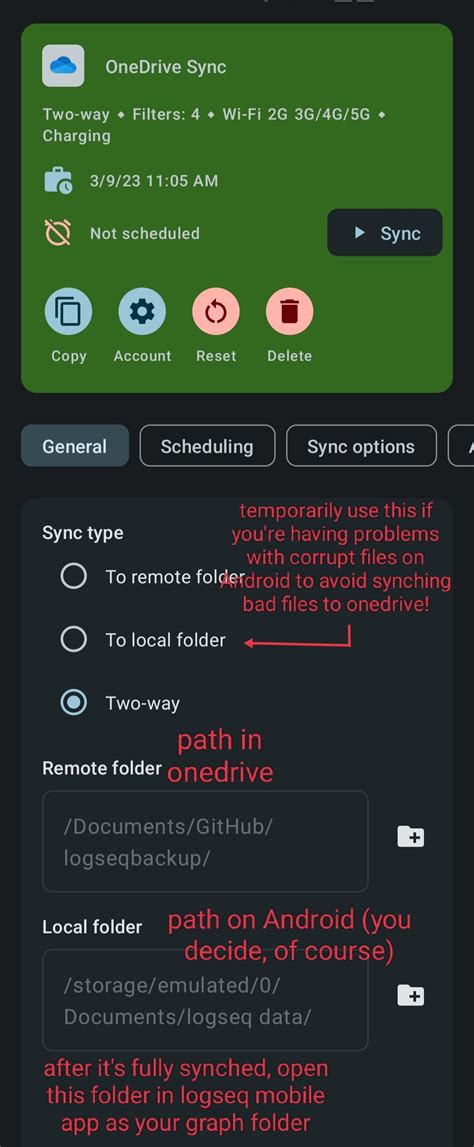Screen dimensions: 474x1147
Task: Click the Remote folder path field
Action: [205, 841]
